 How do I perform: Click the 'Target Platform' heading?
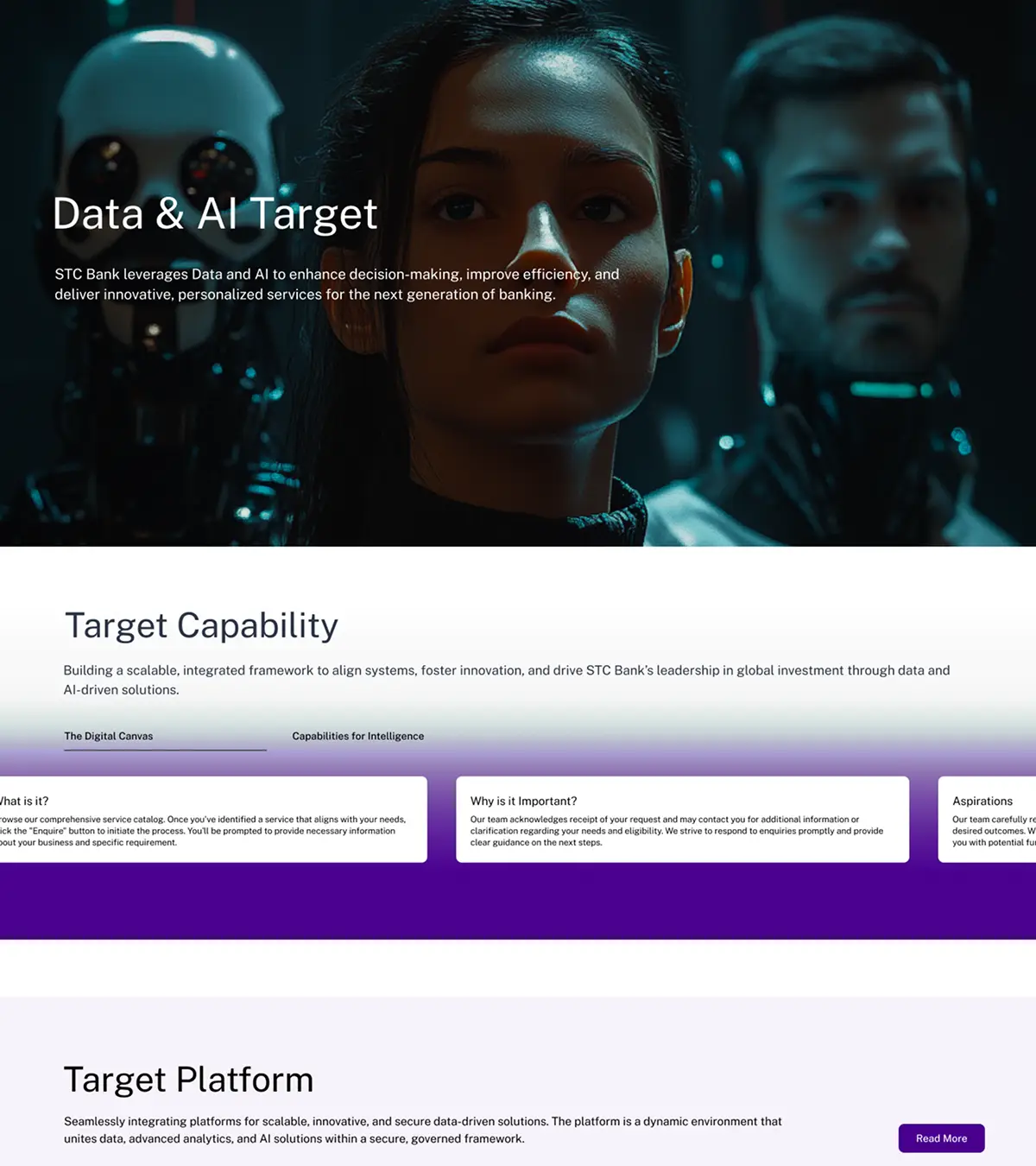coord(188,1080)
